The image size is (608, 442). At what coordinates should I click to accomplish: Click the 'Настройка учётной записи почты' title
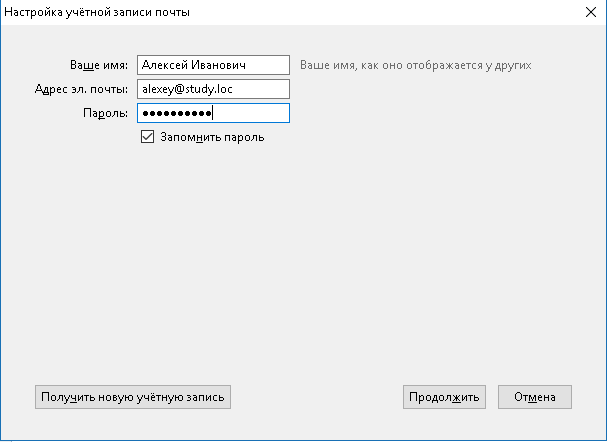(97, 12)
